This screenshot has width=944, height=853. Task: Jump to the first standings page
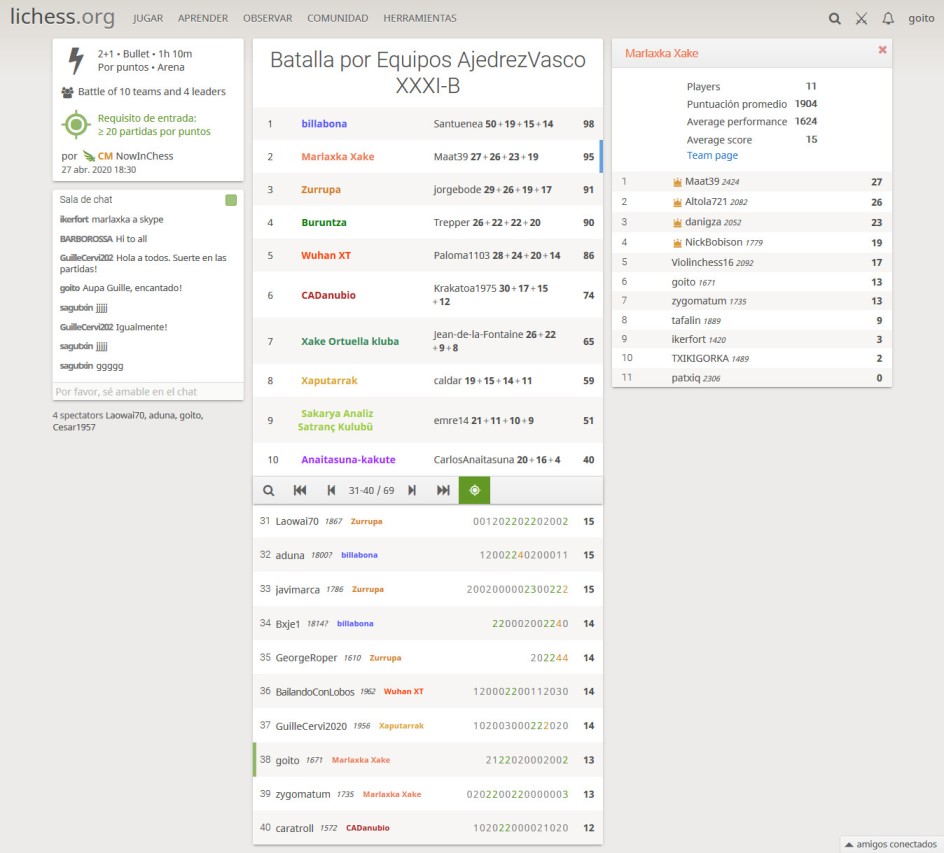(x=299, y=490)
